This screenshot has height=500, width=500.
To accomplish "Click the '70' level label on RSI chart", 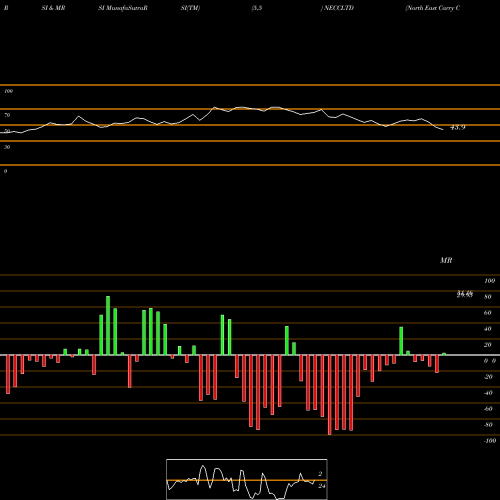I will (7, 115).
